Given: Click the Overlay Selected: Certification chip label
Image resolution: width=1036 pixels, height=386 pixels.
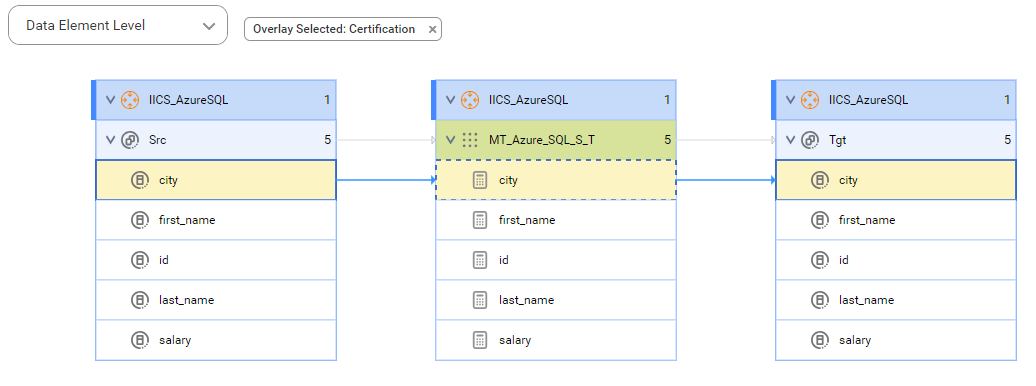Looking at the screenshot, I should 334,29.
